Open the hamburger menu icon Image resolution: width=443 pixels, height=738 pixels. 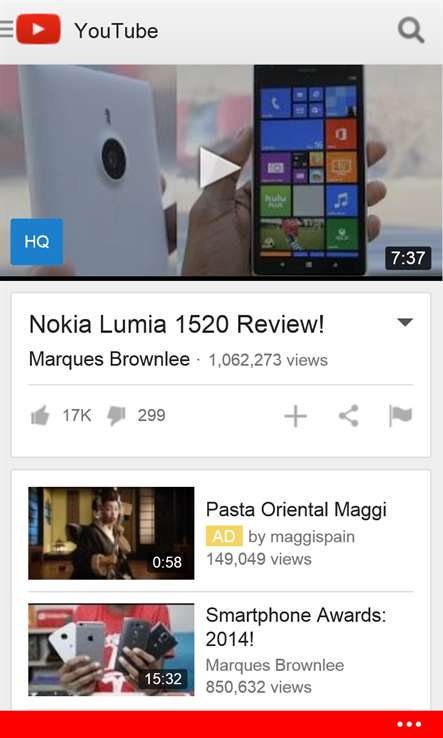(x=7, y=29)
